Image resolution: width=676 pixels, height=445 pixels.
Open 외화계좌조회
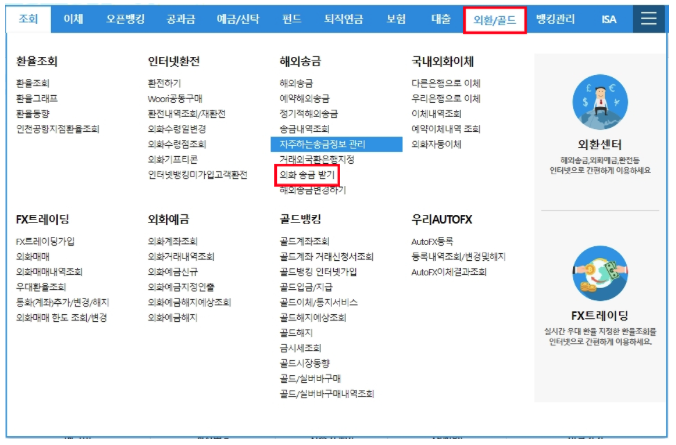(172, 241)
